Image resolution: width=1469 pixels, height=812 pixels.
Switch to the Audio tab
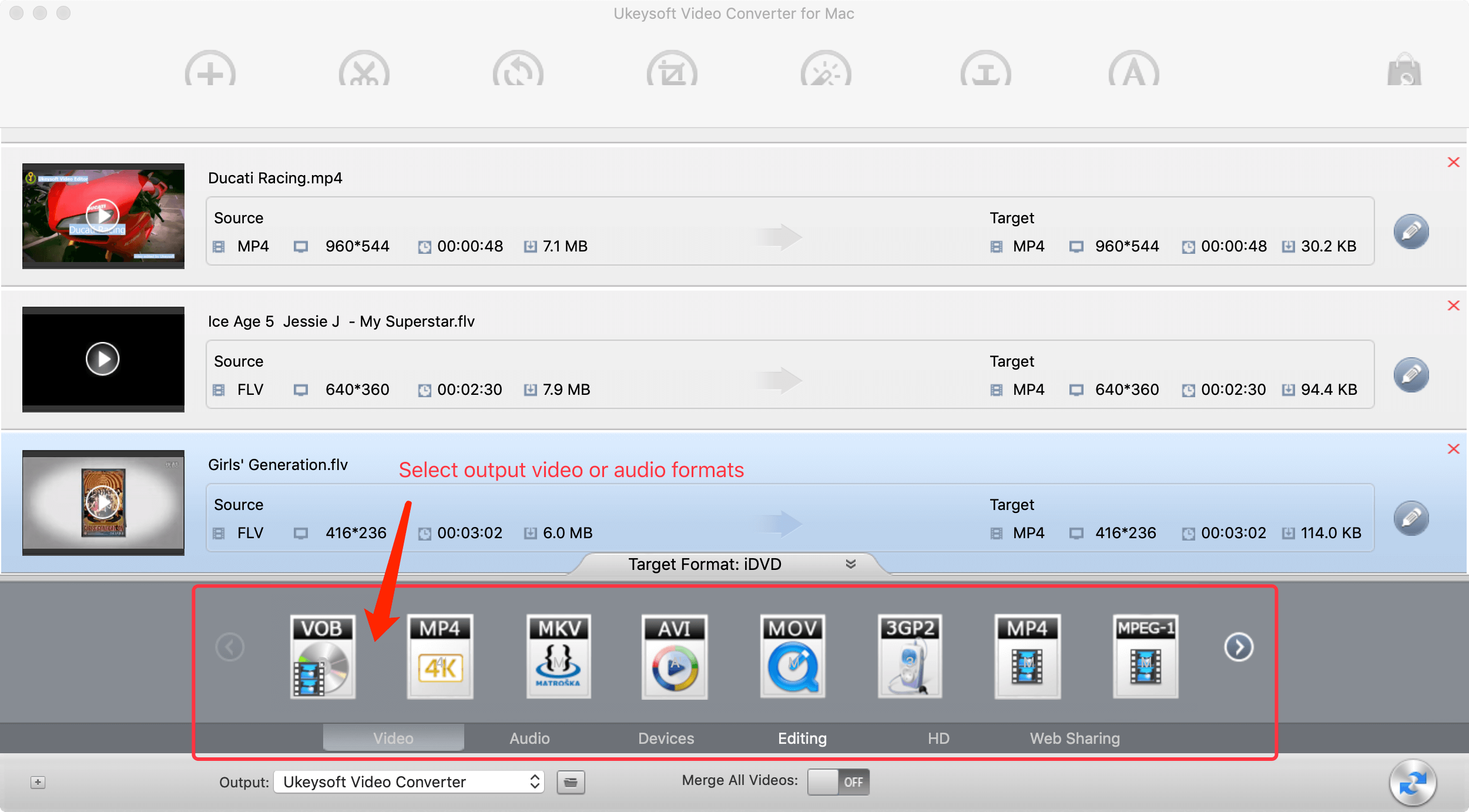coord(529,739)
